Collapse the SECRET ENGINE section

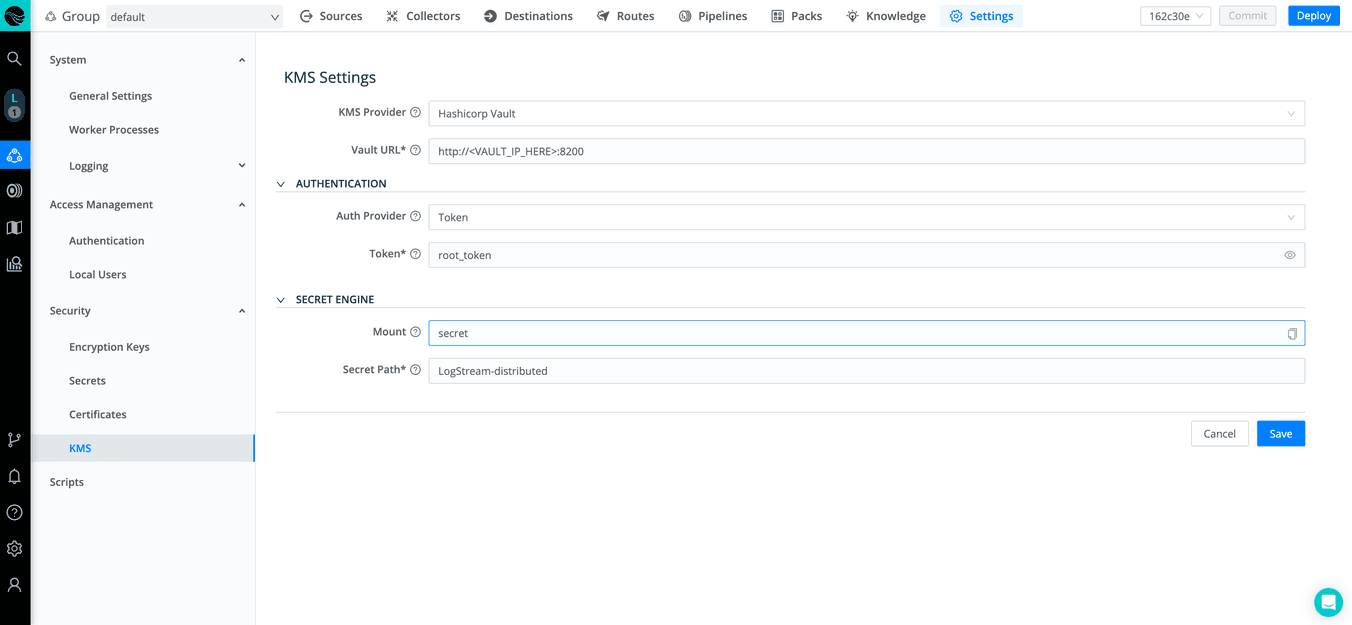point(281,300)
